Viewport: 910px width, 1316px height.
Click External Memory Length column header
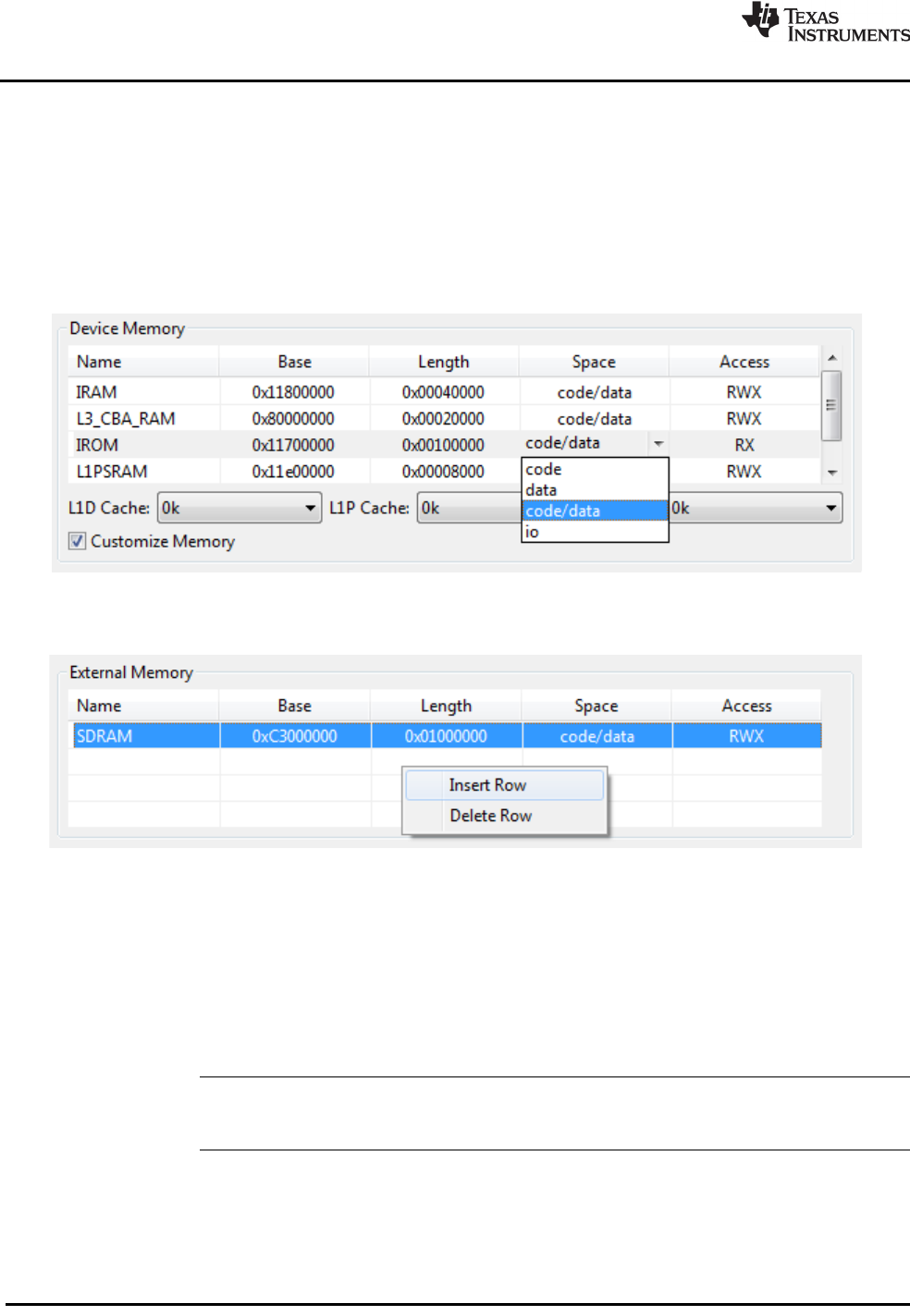click(446, 706)
